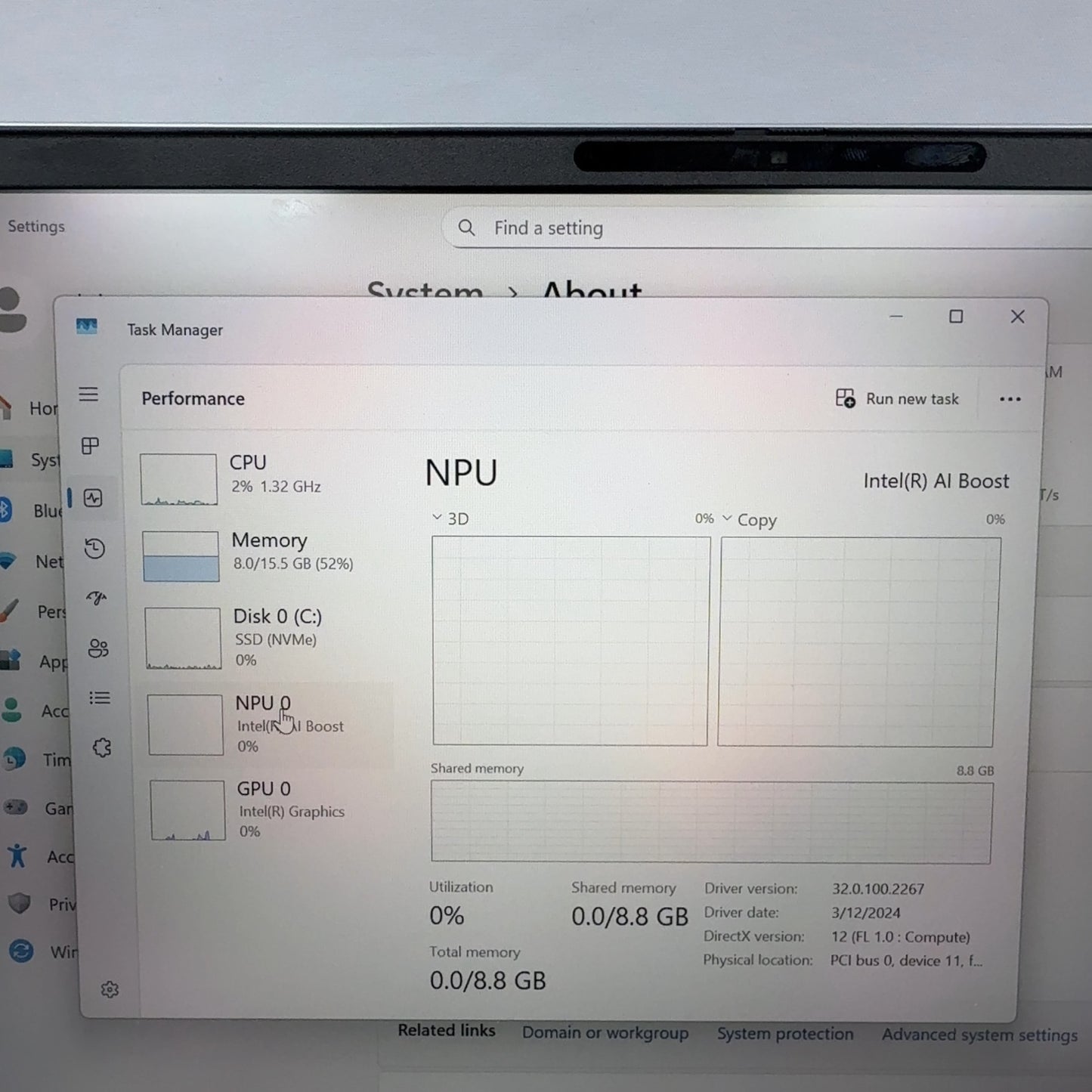Open the Details page list icon
Image resolution: width=1092 pixels, height=1092 pixels.
(100, 698)
